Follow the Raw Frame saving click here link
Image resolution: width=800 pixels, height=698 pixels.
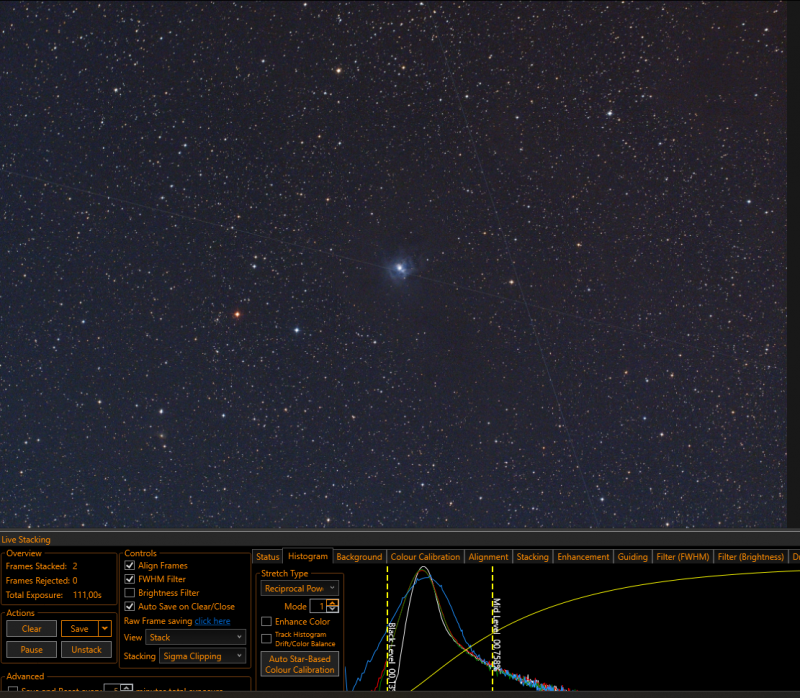[212, 621]
